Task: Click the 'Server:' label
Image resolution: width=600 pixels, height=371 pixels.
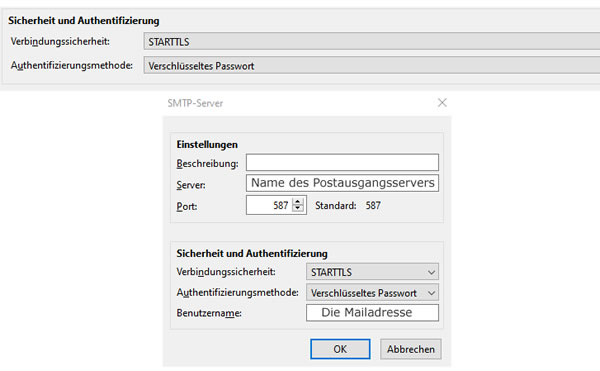Action: (x=191, y=185)
